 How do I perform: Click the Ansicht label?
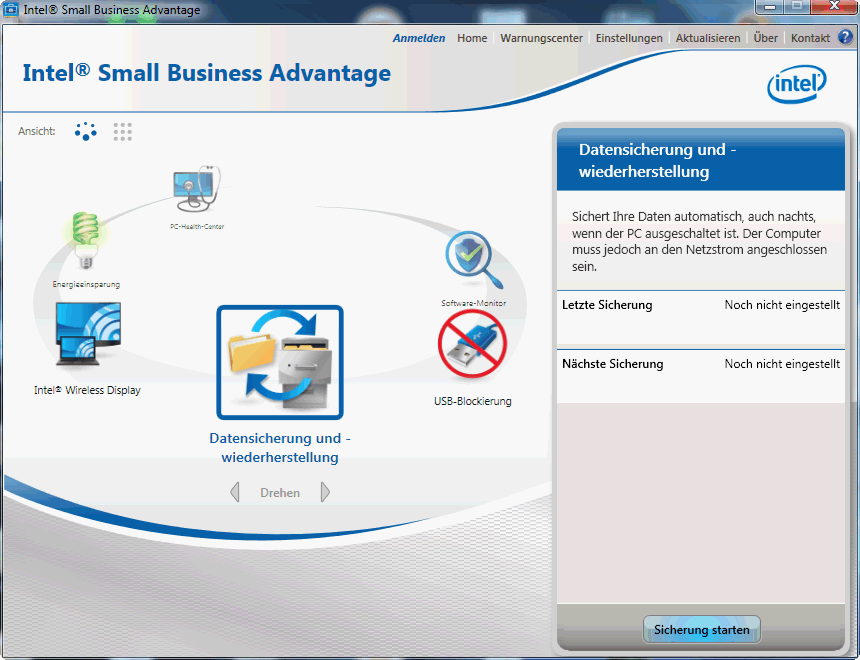point(37,131)
